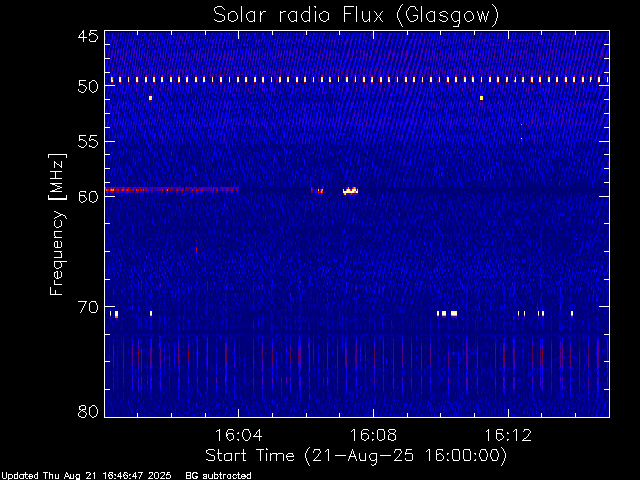Click the "50" frequency tick label
This screenshot has height=480, width=640.
pyautogui.click(x=88, y=87)
